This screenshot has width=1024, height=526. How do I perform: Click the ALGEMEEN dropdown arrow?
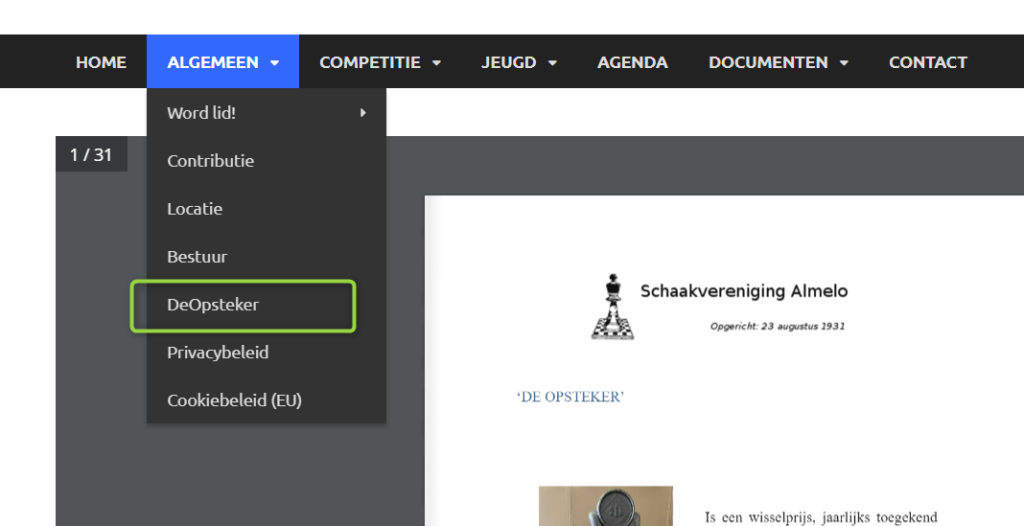point(275,63)
